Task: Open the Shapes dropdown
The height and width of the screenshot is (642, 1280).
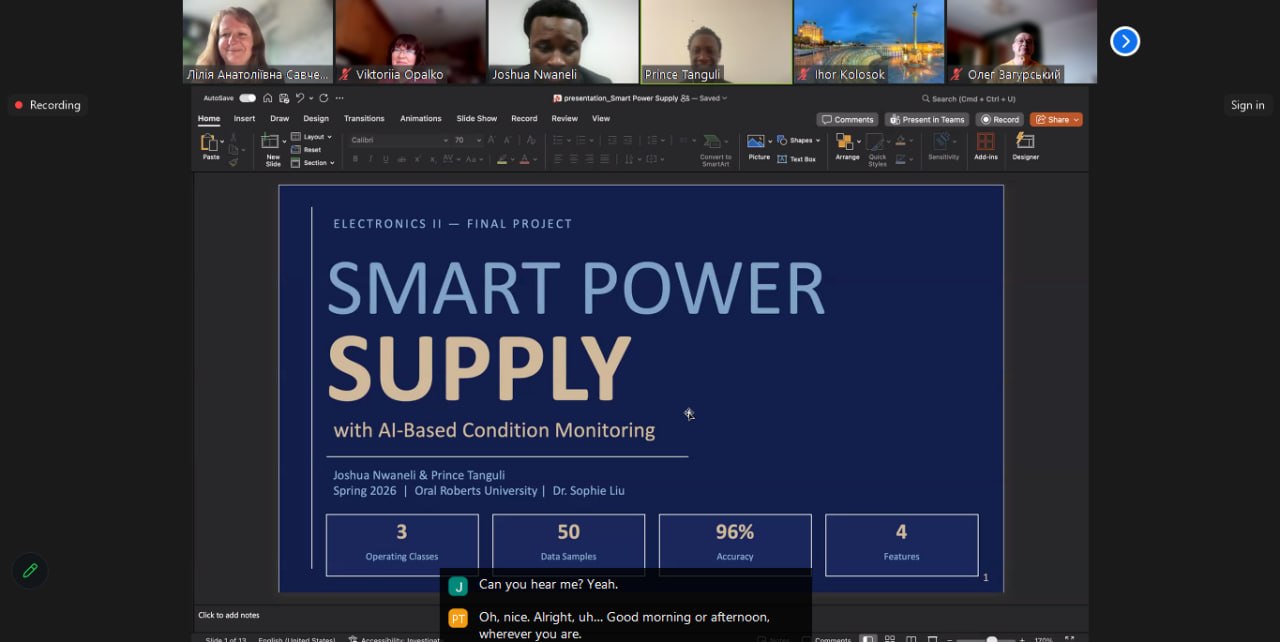Action: (x=801, y=140)
